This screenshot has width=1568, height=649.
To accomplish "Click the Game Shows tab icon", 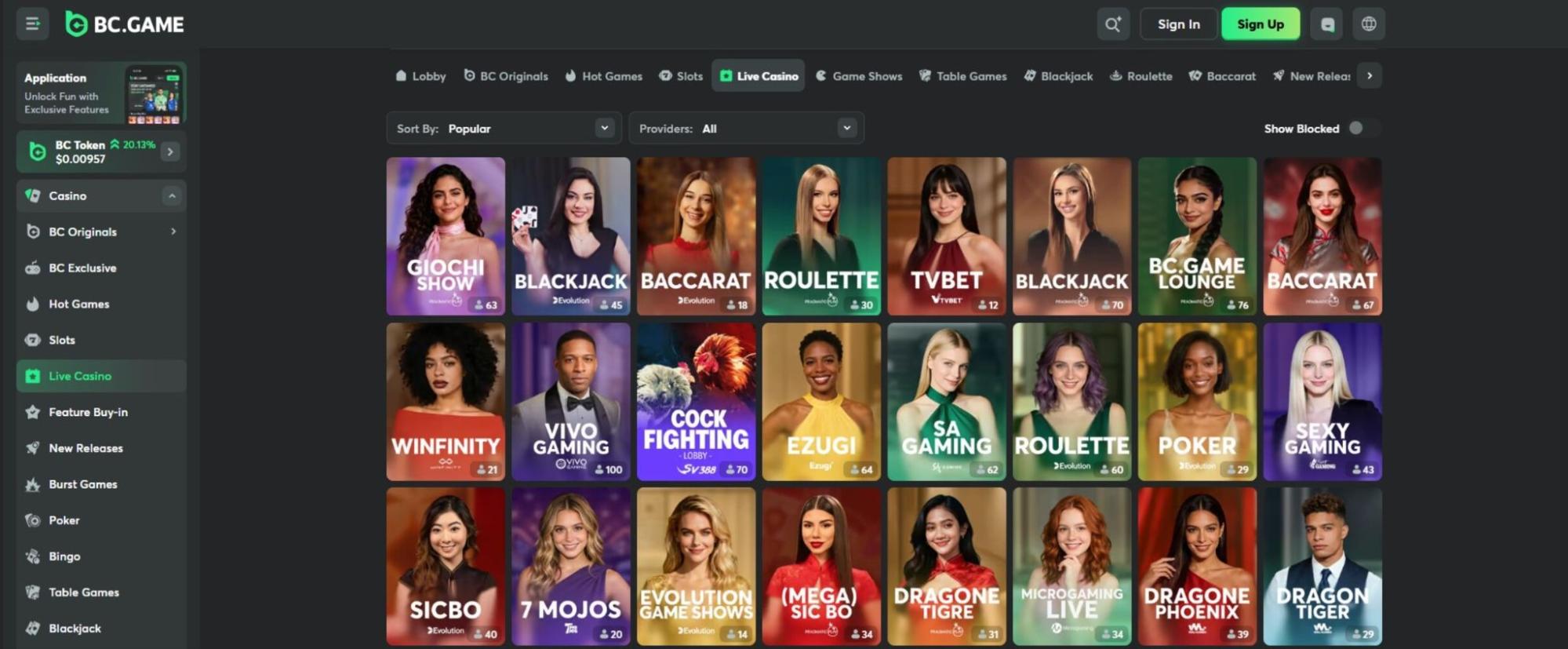I will tap(821, 76).
